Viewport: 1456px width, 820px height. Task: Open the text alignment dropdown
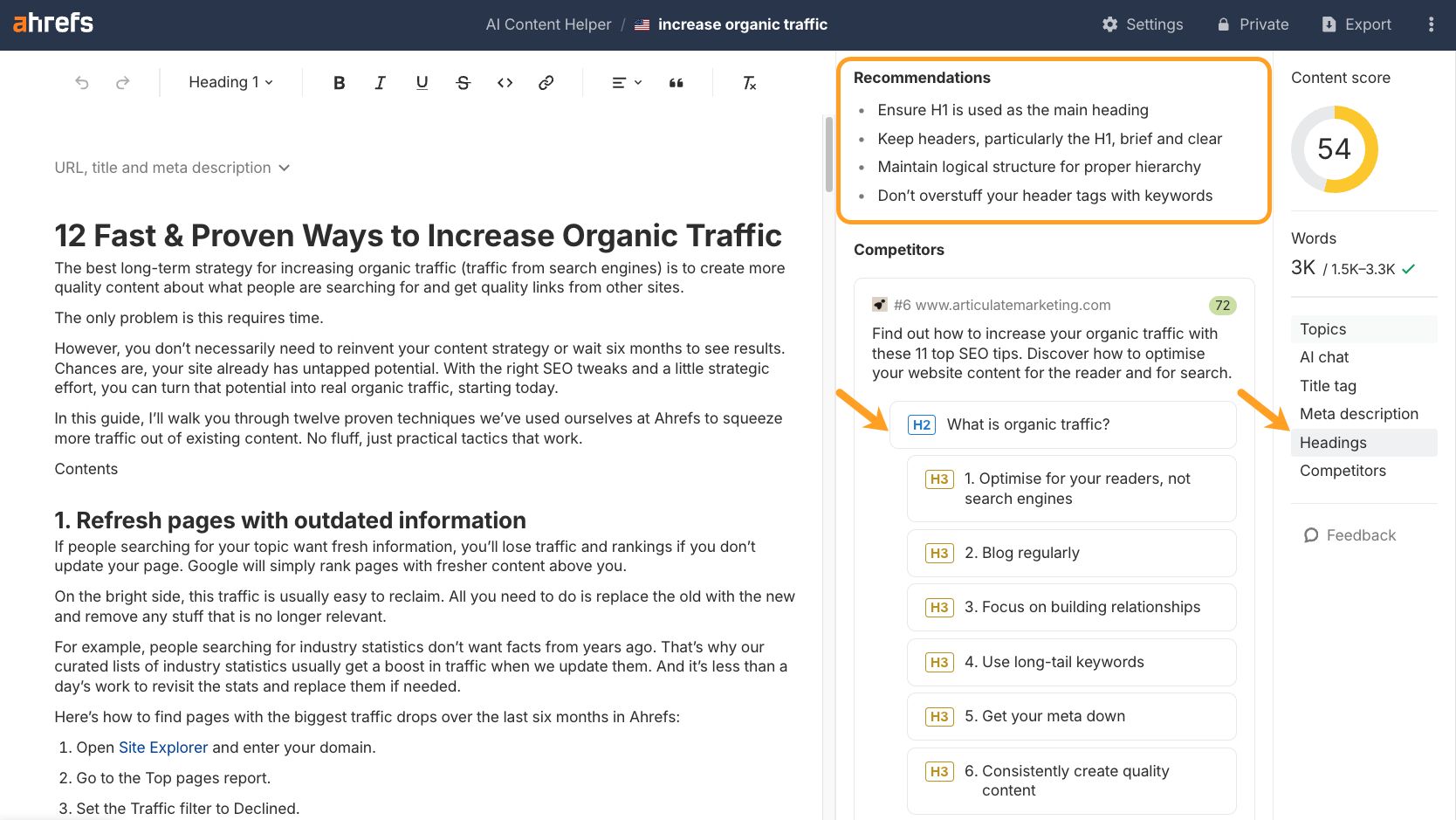point(625,82)
